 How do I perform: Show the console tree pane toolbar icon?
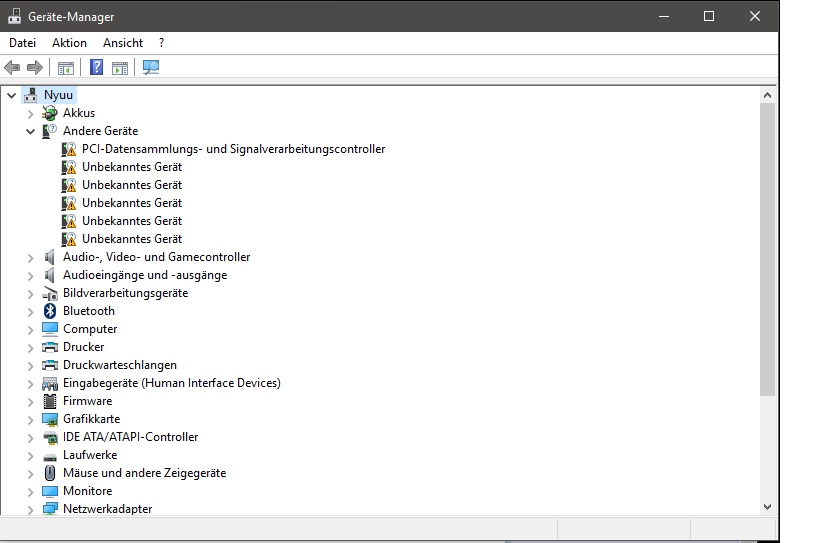[66, 68]
